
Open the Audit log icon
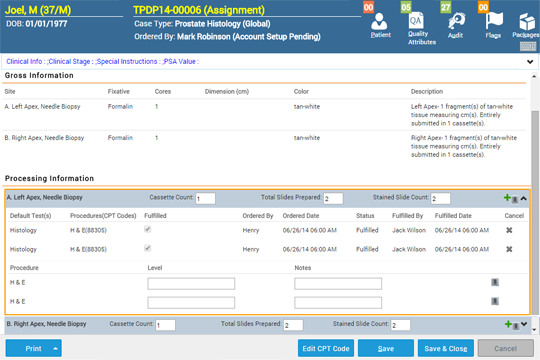[x=456, y=21]
